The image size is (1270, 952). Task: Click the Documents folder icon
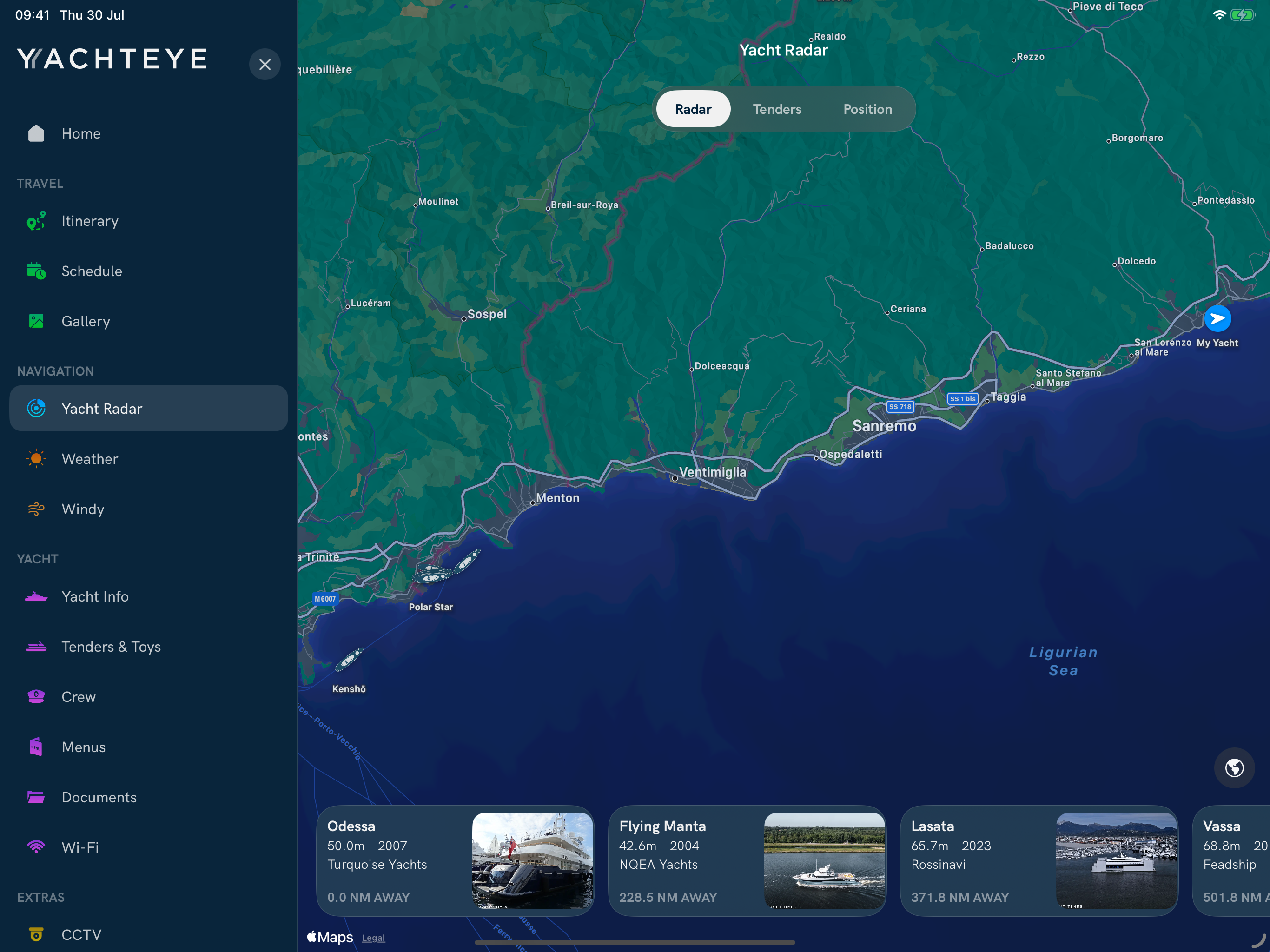(36, 797)
